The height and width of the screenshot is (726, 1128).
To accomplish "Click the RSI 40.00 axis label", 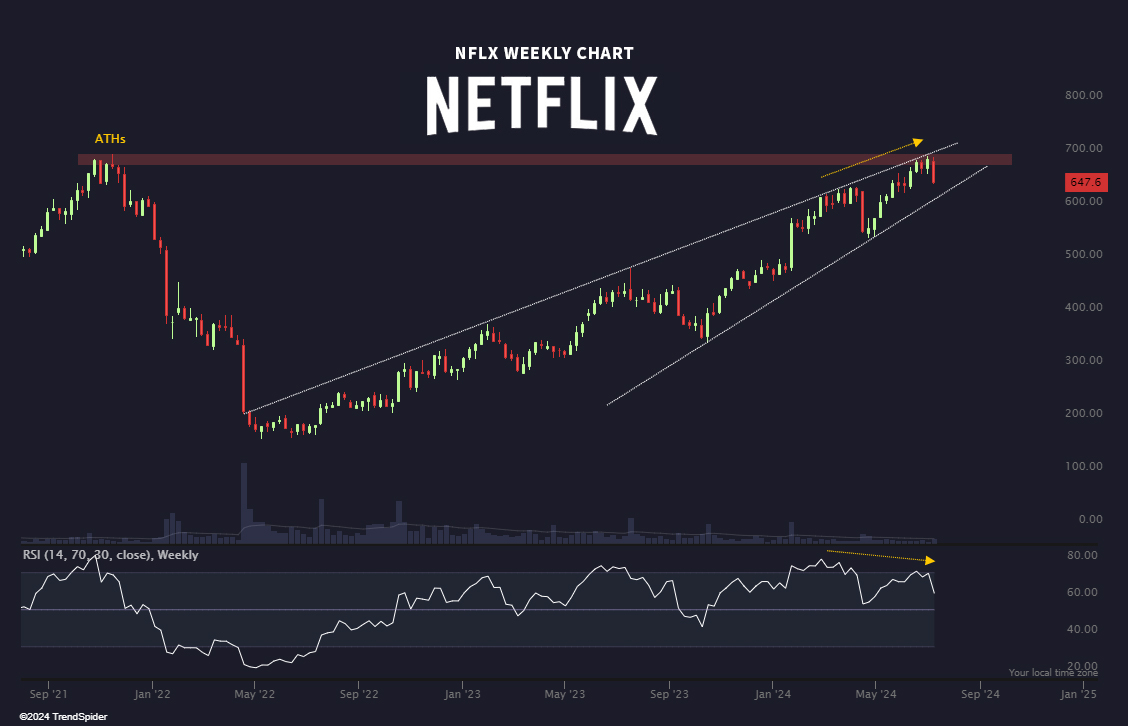I will [x=1082, y=629].
